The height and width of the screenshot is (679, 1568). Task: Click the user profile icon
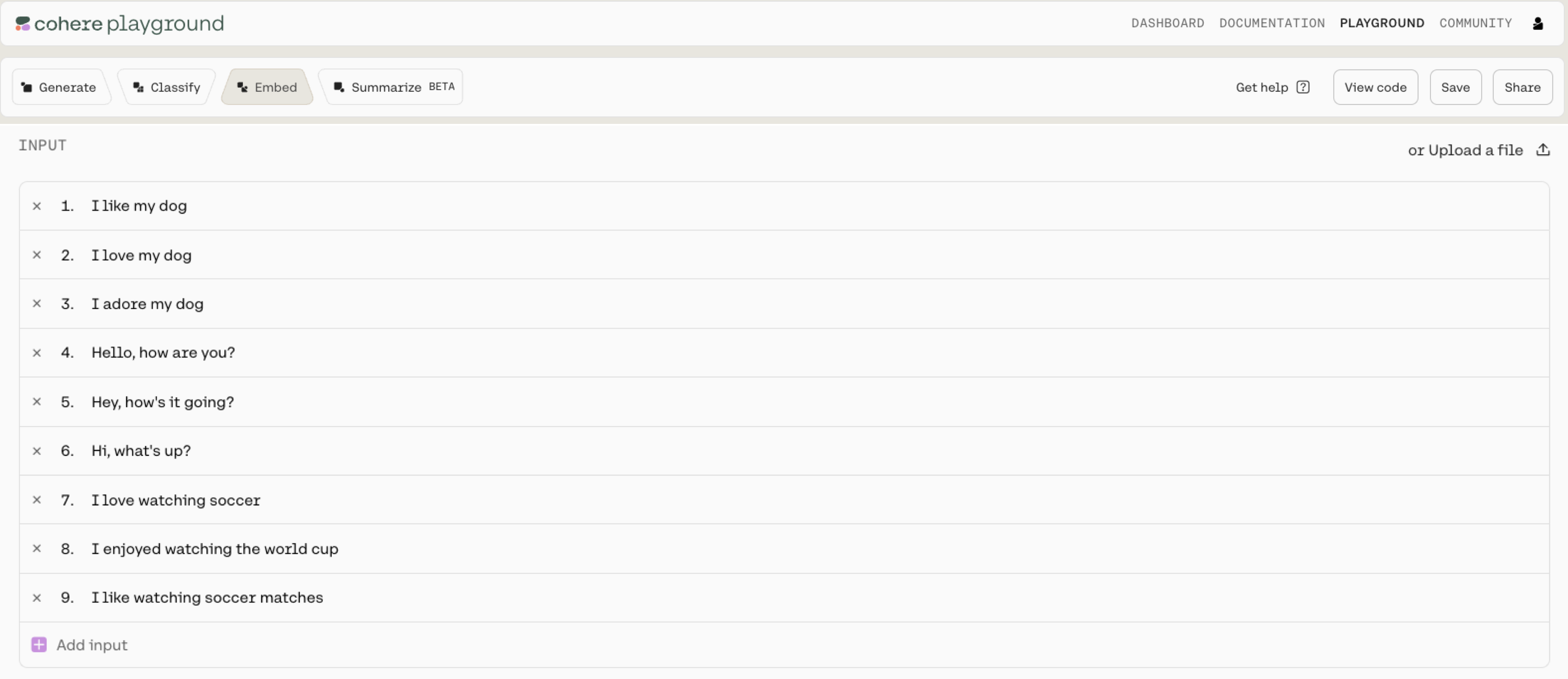click(x=1537, y=23)
